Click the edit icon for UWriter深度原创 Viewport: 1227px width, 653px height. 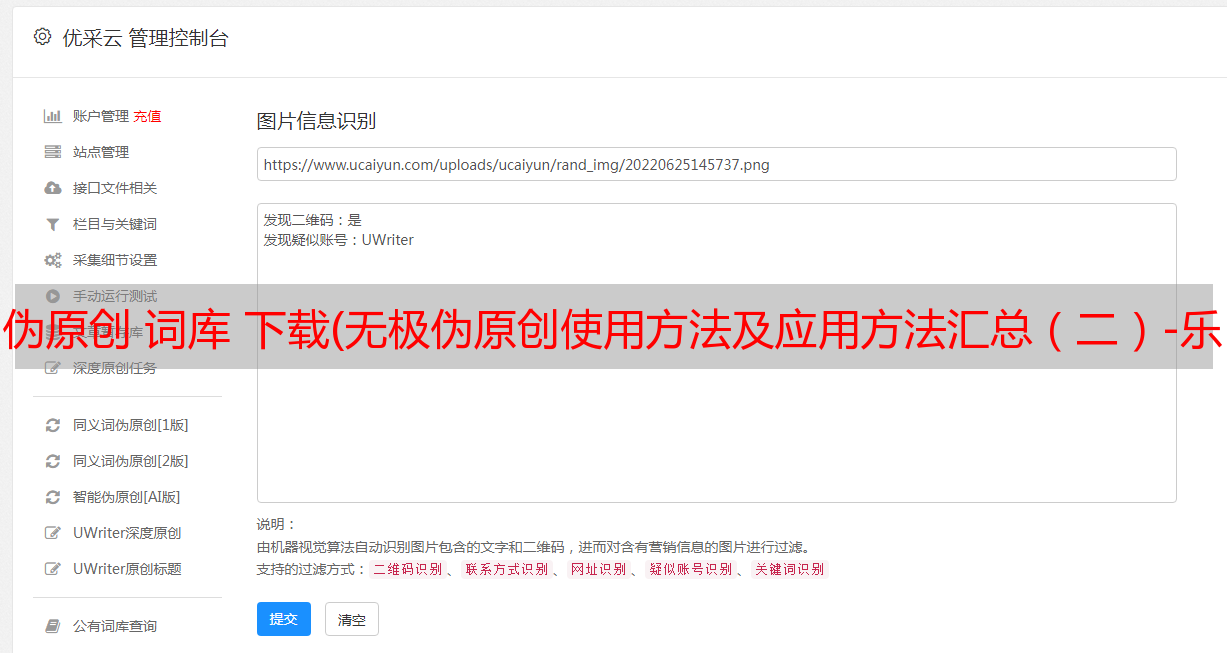53,533
